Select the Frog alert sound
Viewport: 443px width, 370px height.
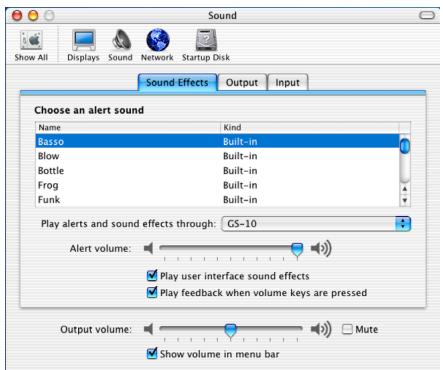pos(217,185)
